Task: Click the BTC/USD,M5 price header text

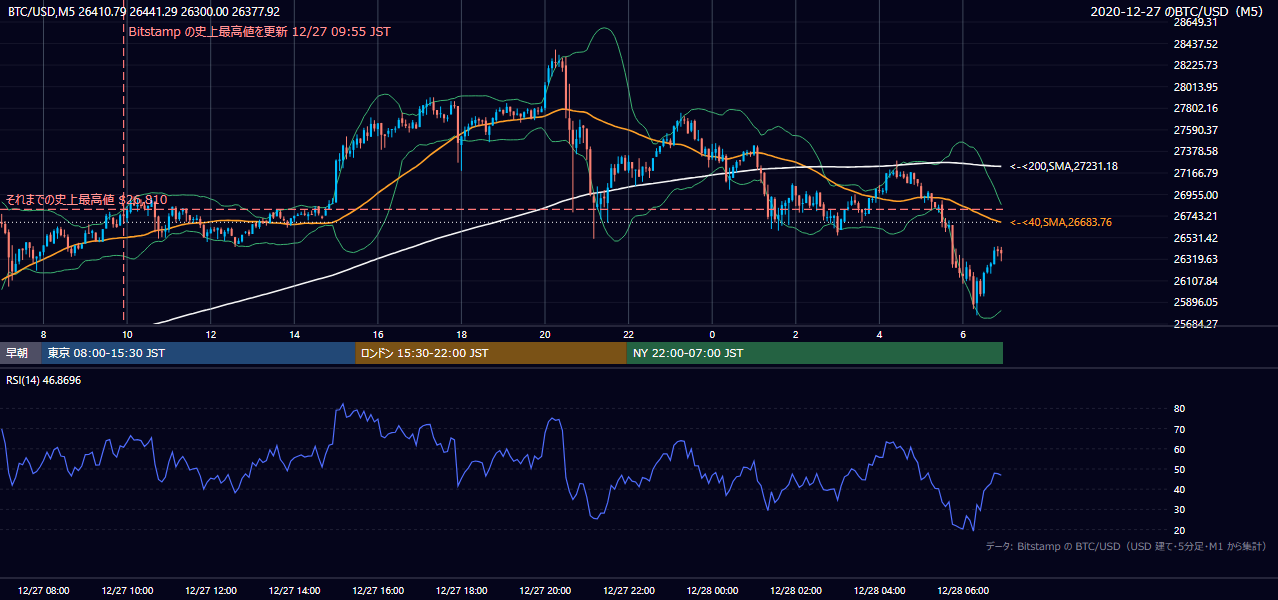Action: click(144, 12)
